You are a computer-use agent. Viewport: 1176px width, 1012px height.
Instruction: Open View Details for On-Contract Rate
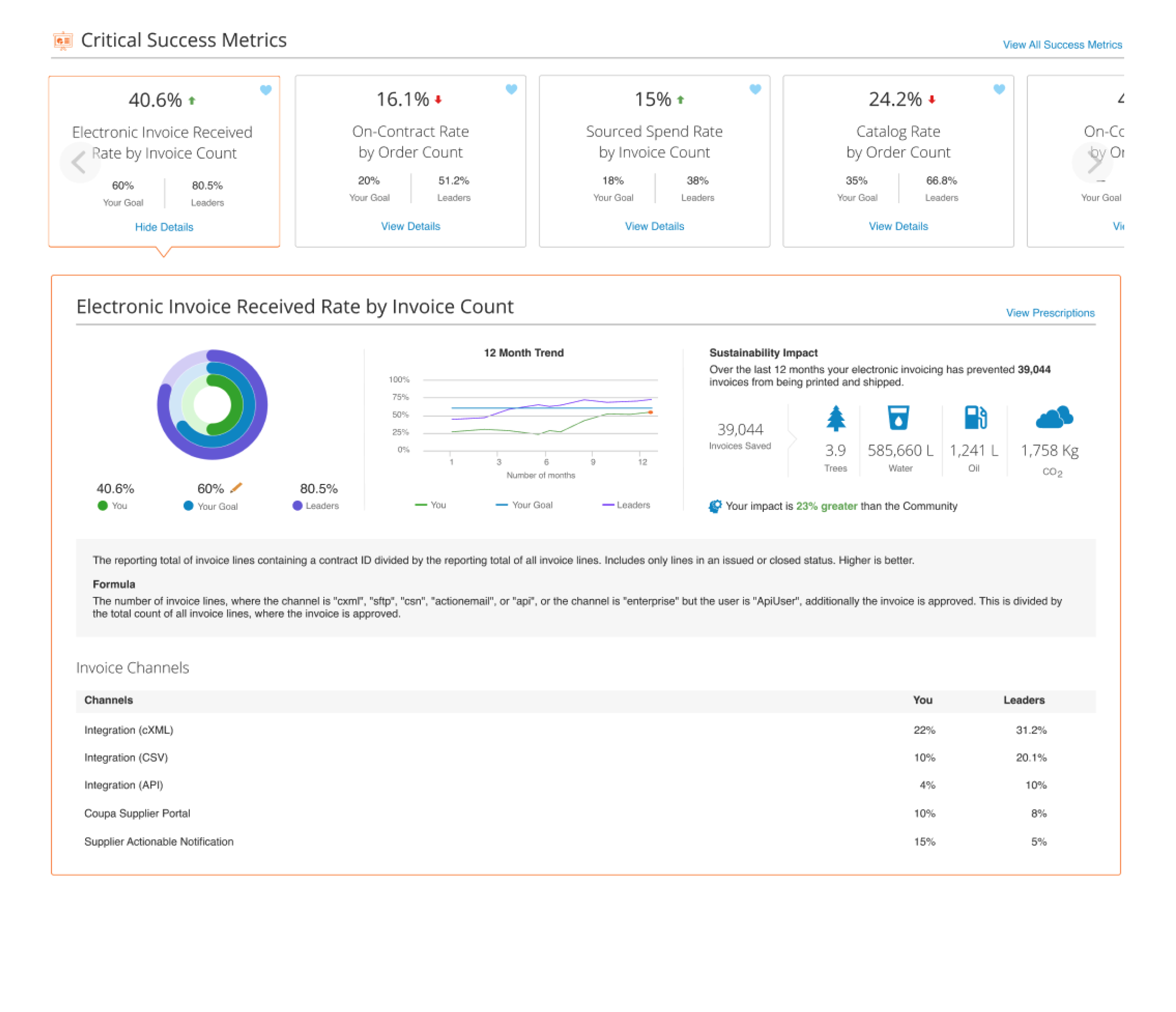[410, 227]
